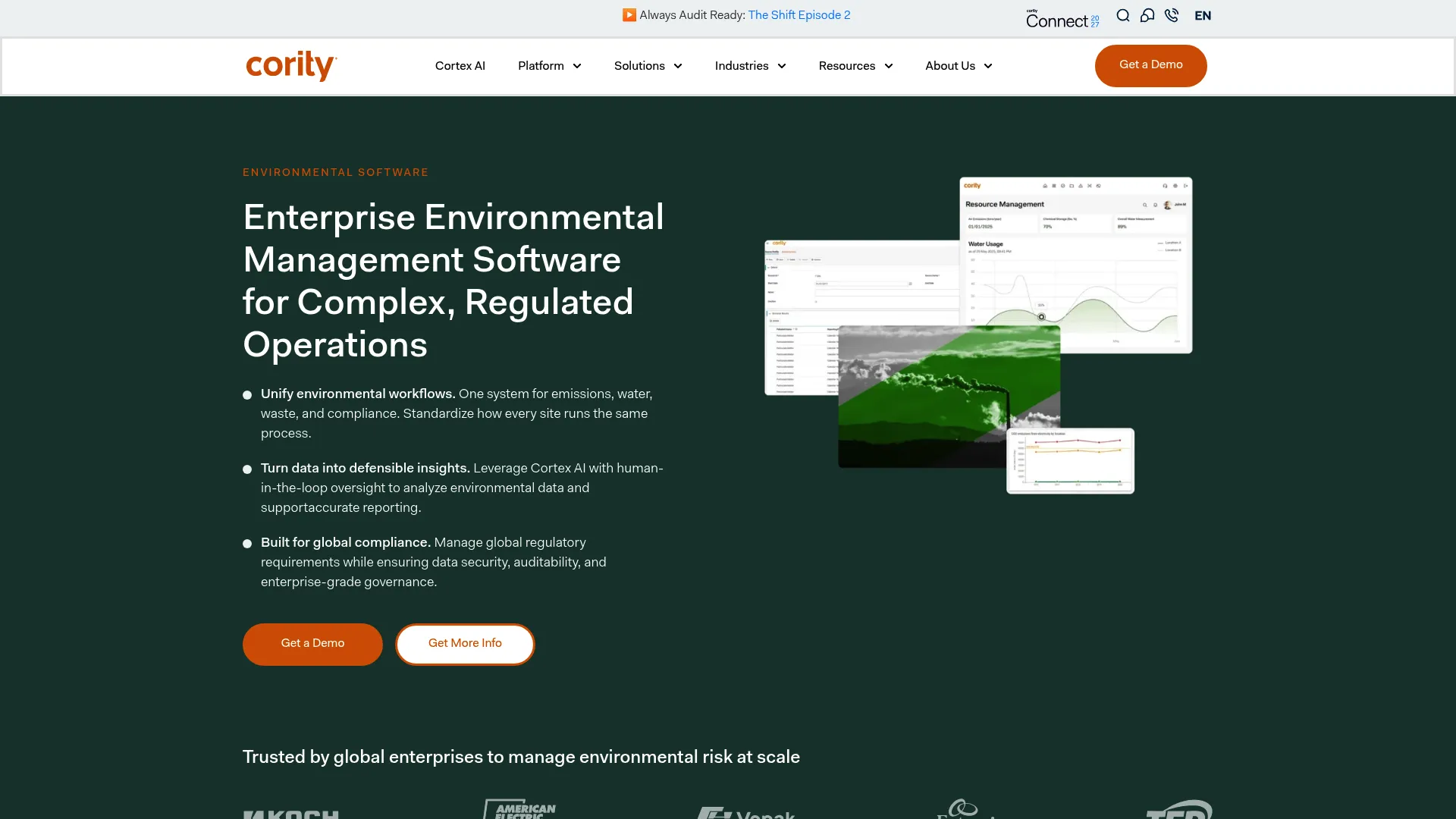Click 'Unify environmental workflows.' bullet text
The image size is (1456, 819).
pos(358,394)
